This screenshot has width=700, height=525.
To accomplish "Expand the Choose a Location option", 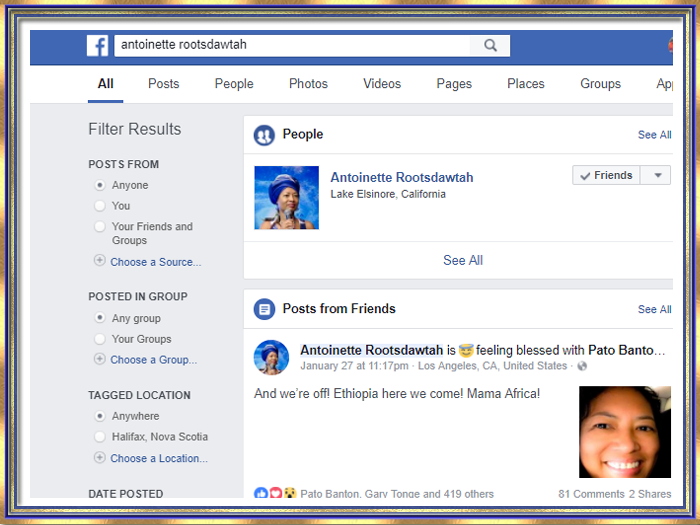I will click(x=158, y=458).
